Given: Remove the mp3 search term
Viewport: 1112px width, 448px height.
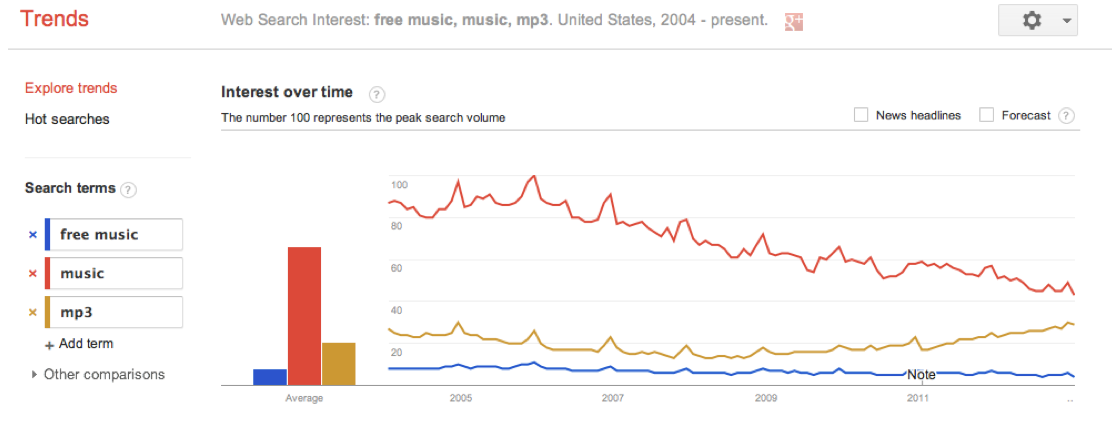Looking at the screenshot, I should 32,313.
